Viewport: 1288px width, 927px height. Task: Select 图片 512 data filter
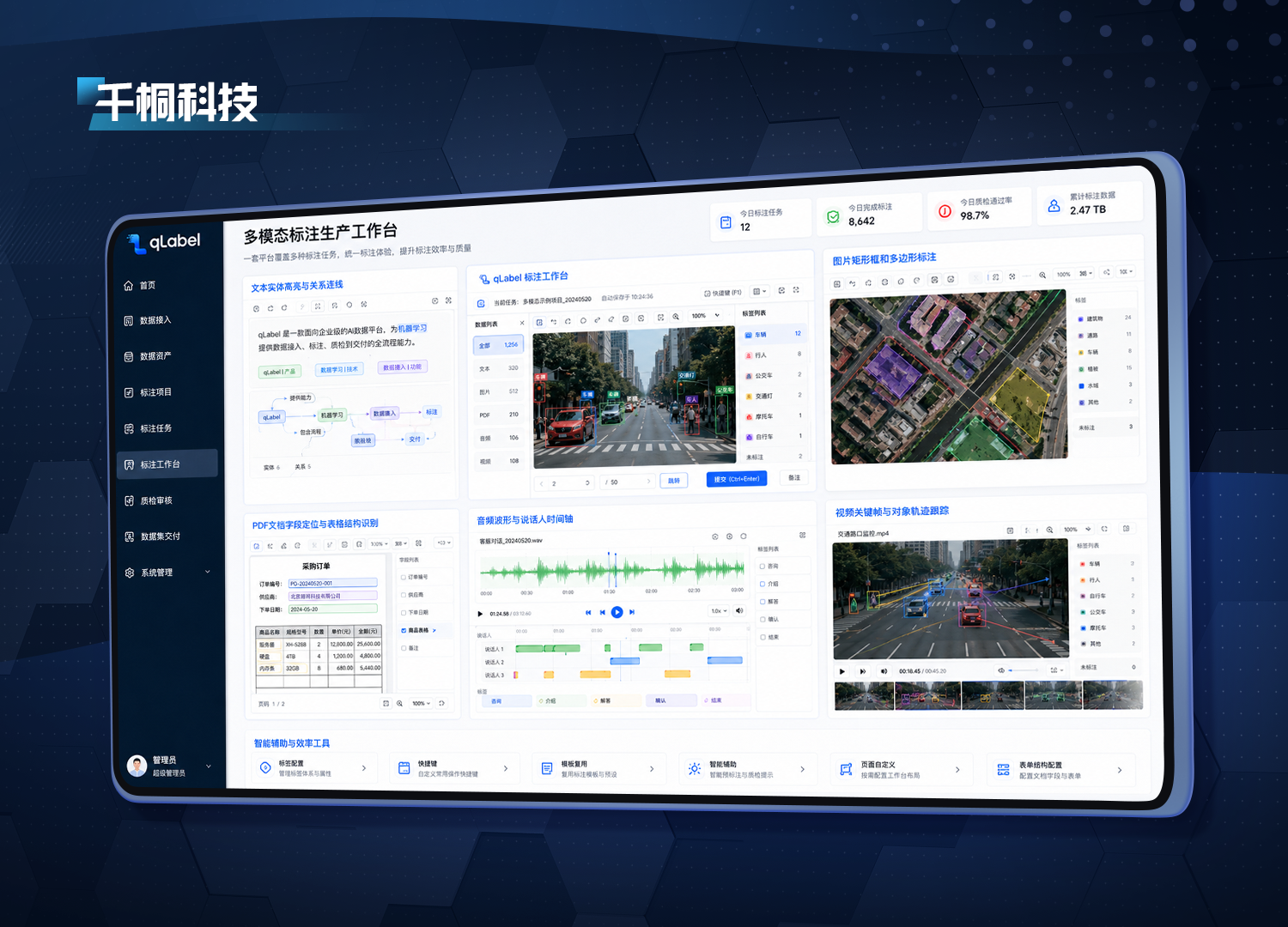(498, 391)
